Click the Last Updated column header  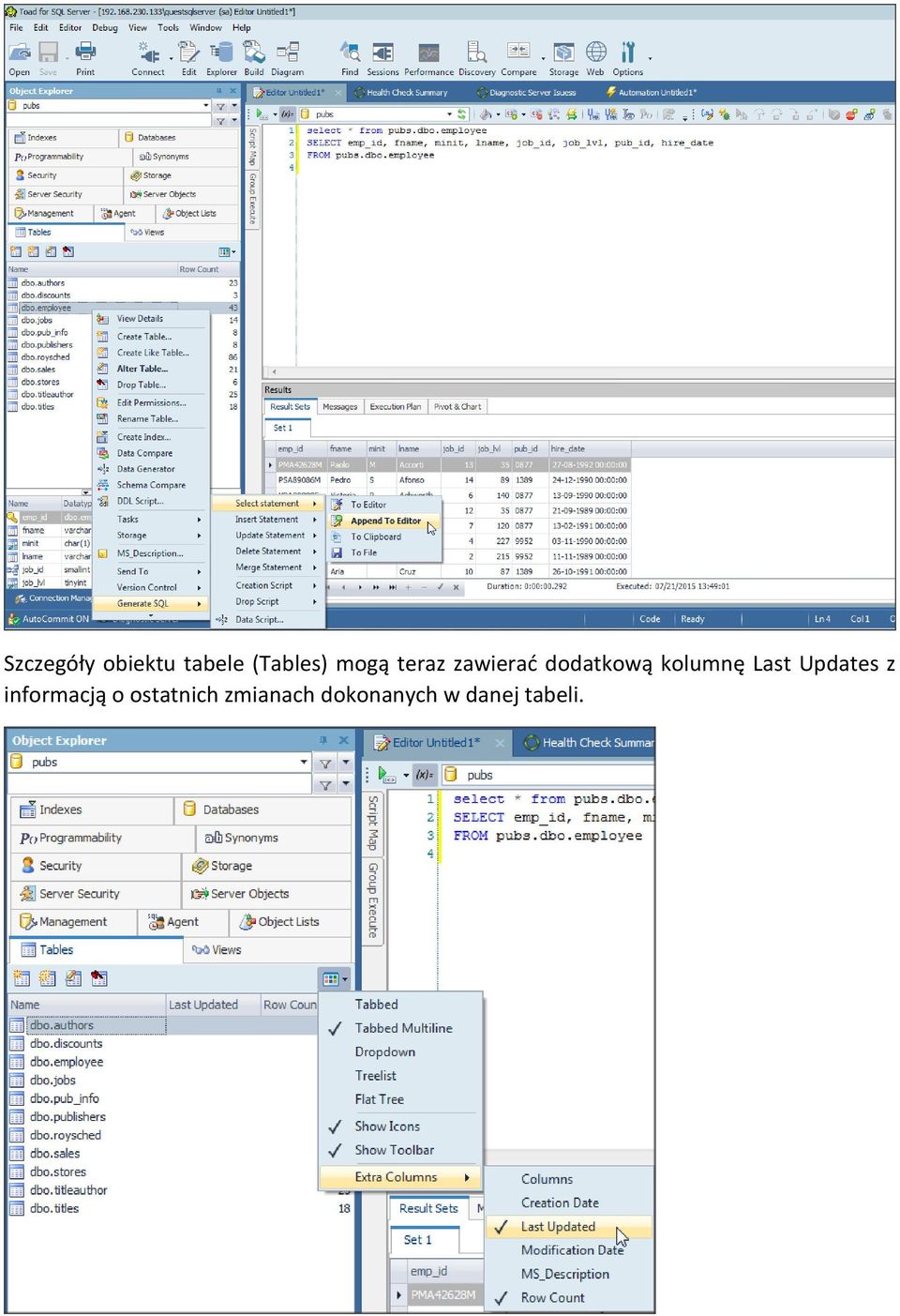click(x=212, y=1005)
